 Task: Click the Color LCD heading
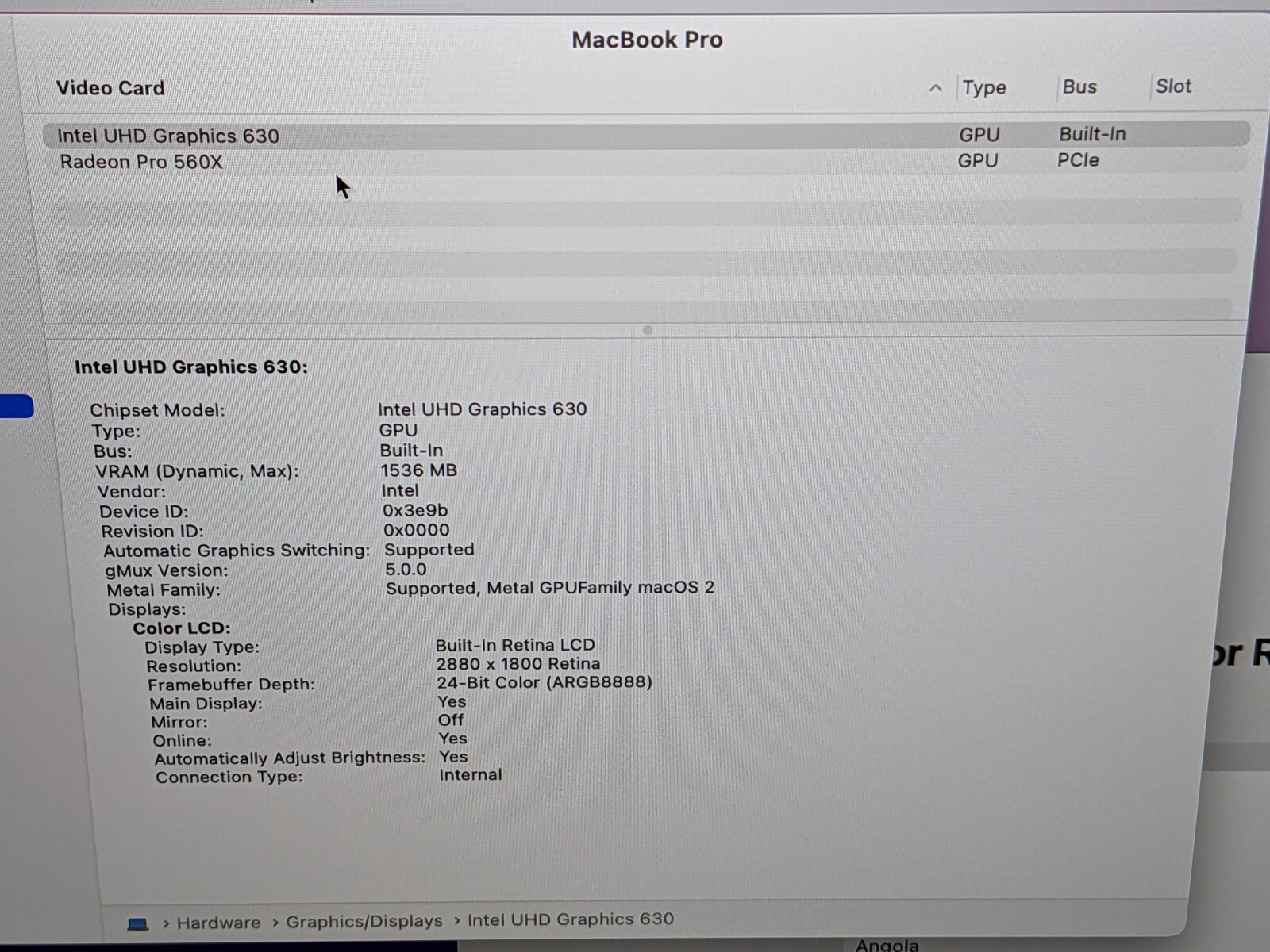coord(182,628)
